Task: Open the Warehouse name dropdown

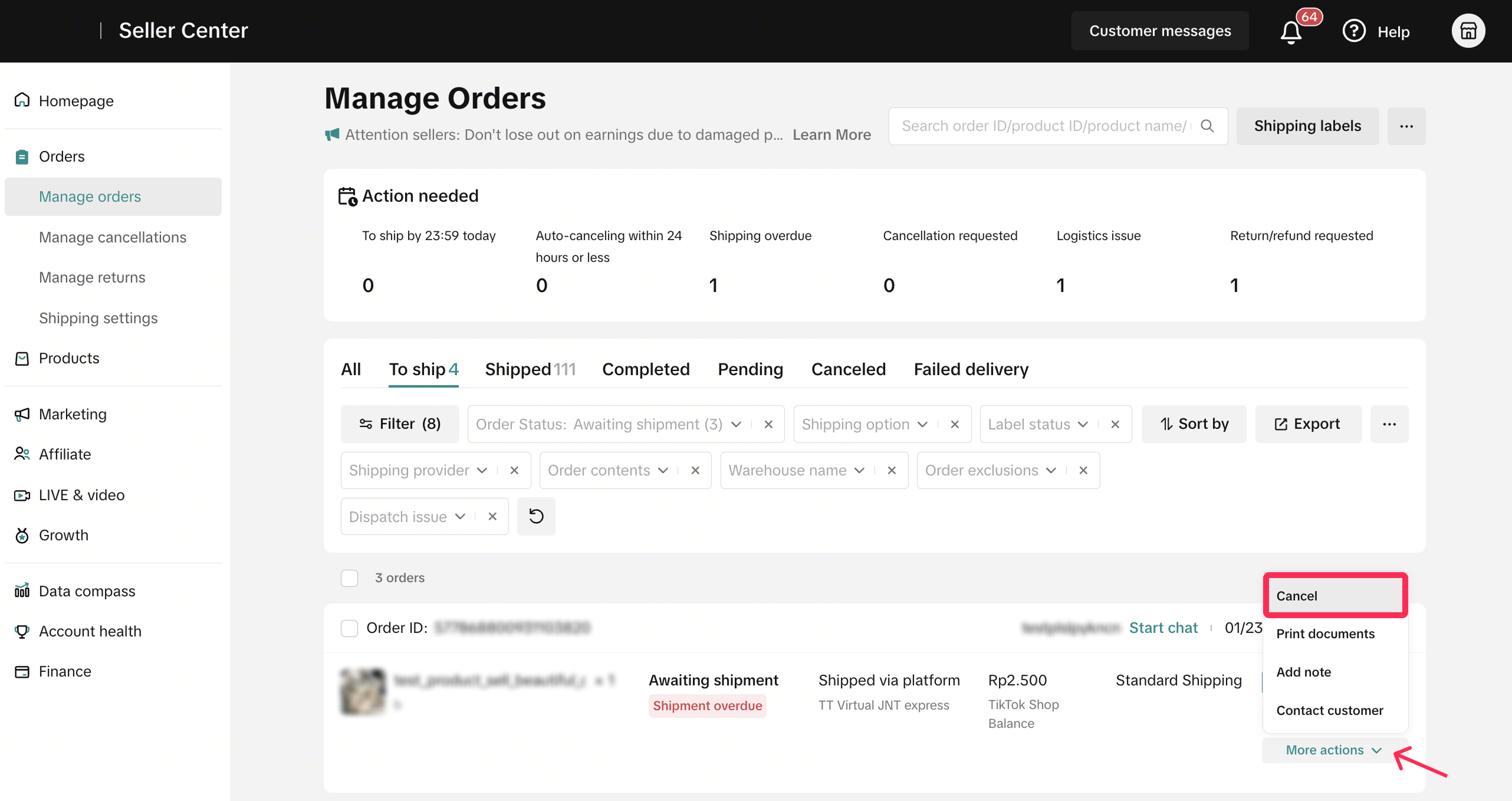Action: tap(796, 470)
